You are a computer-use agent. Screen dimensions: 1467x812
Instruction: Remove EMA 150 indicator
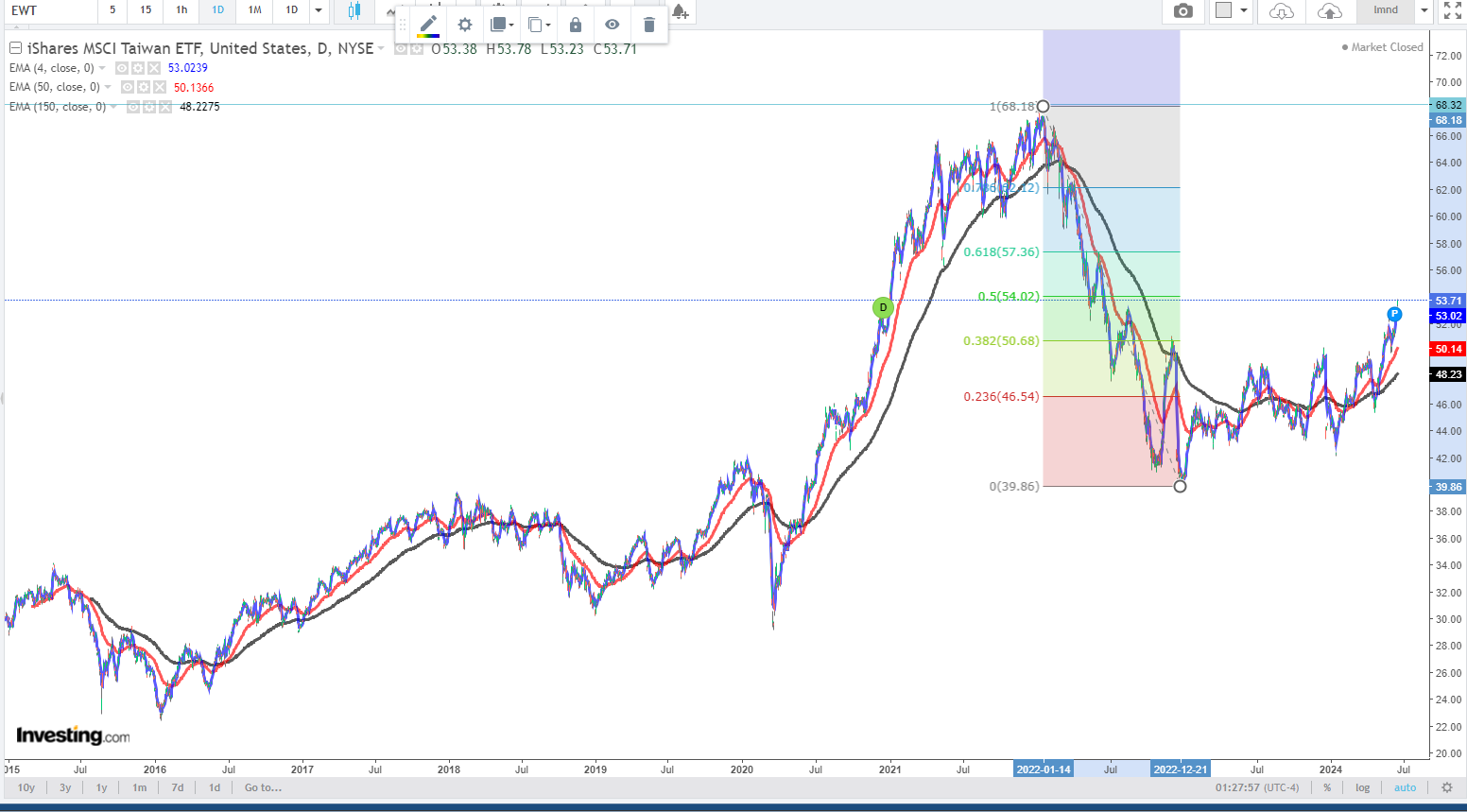165,107
